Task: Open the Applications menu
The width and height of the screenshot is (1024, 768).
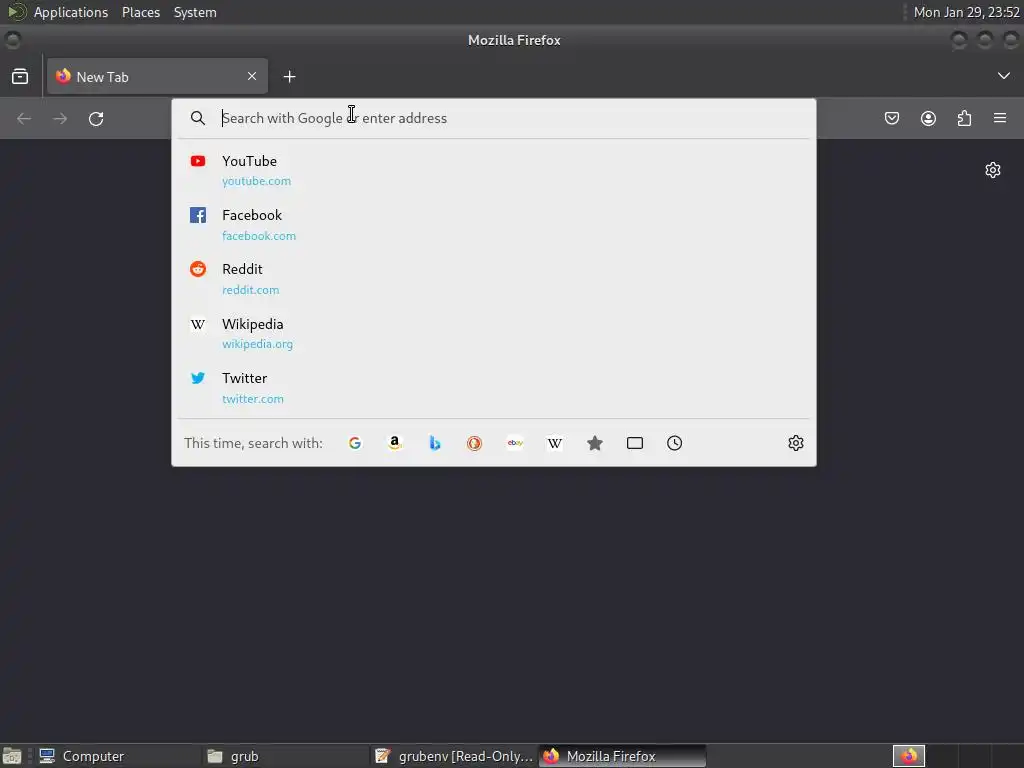Action: [71, 12]
